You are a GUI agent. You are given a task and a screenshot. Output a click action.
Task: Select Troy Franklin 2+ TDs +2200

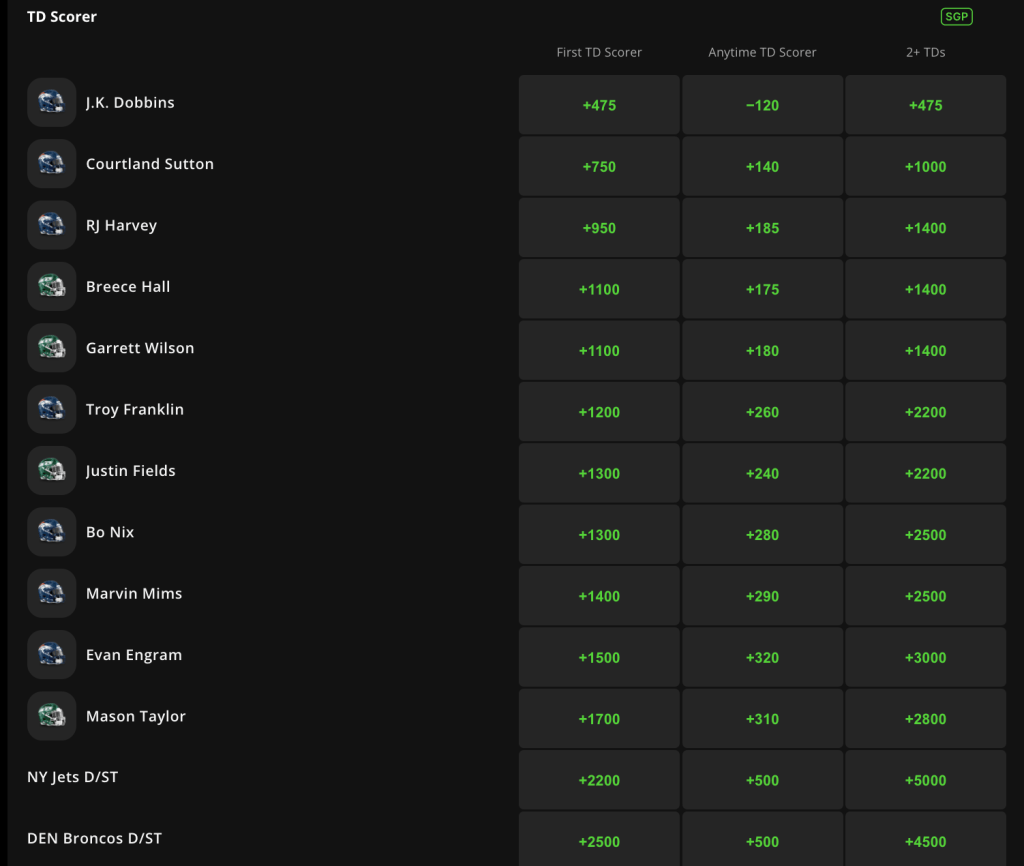click(925, 412)
